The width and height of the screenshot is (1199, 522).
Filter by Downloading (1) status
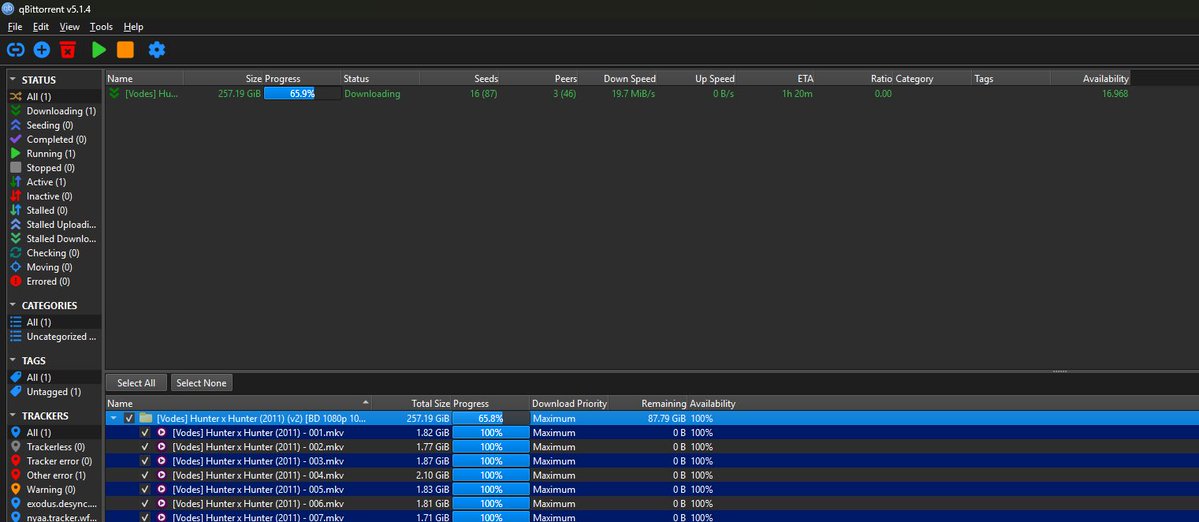click(53, 111)
